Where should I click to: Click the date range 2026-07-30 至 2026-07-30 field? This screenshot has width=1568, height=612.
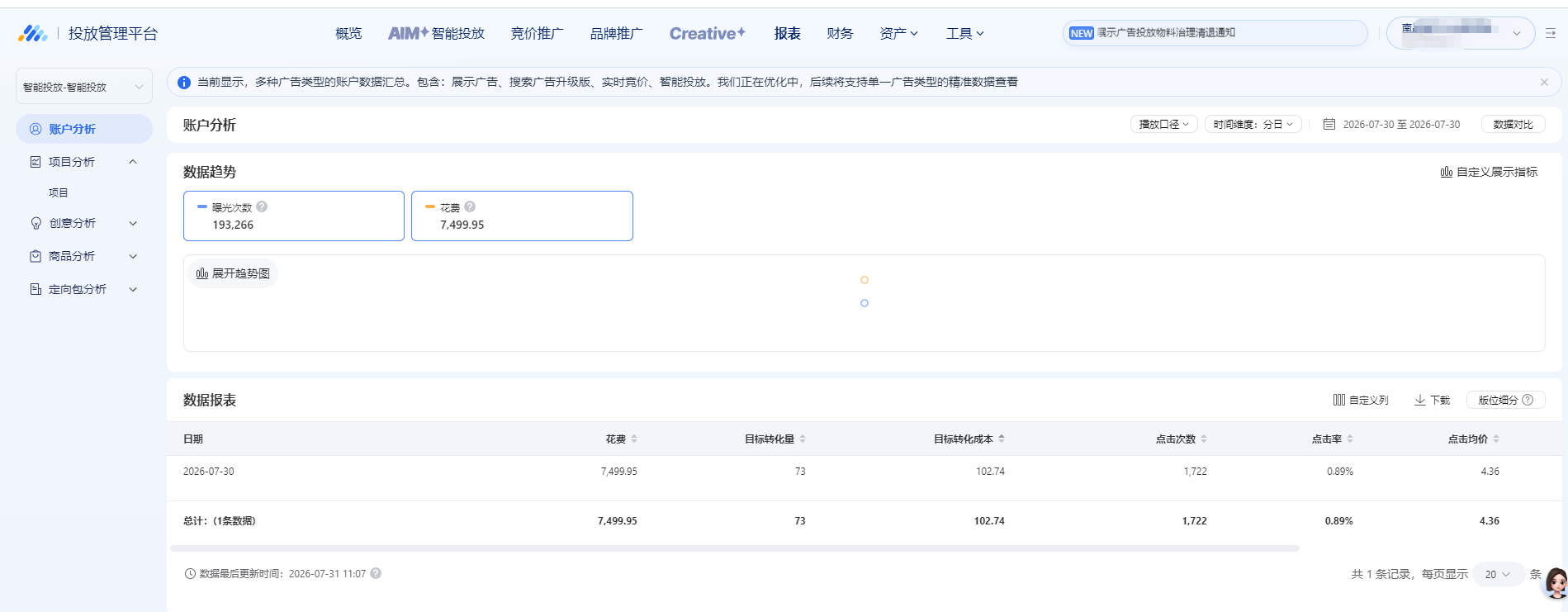[1401, 124]
